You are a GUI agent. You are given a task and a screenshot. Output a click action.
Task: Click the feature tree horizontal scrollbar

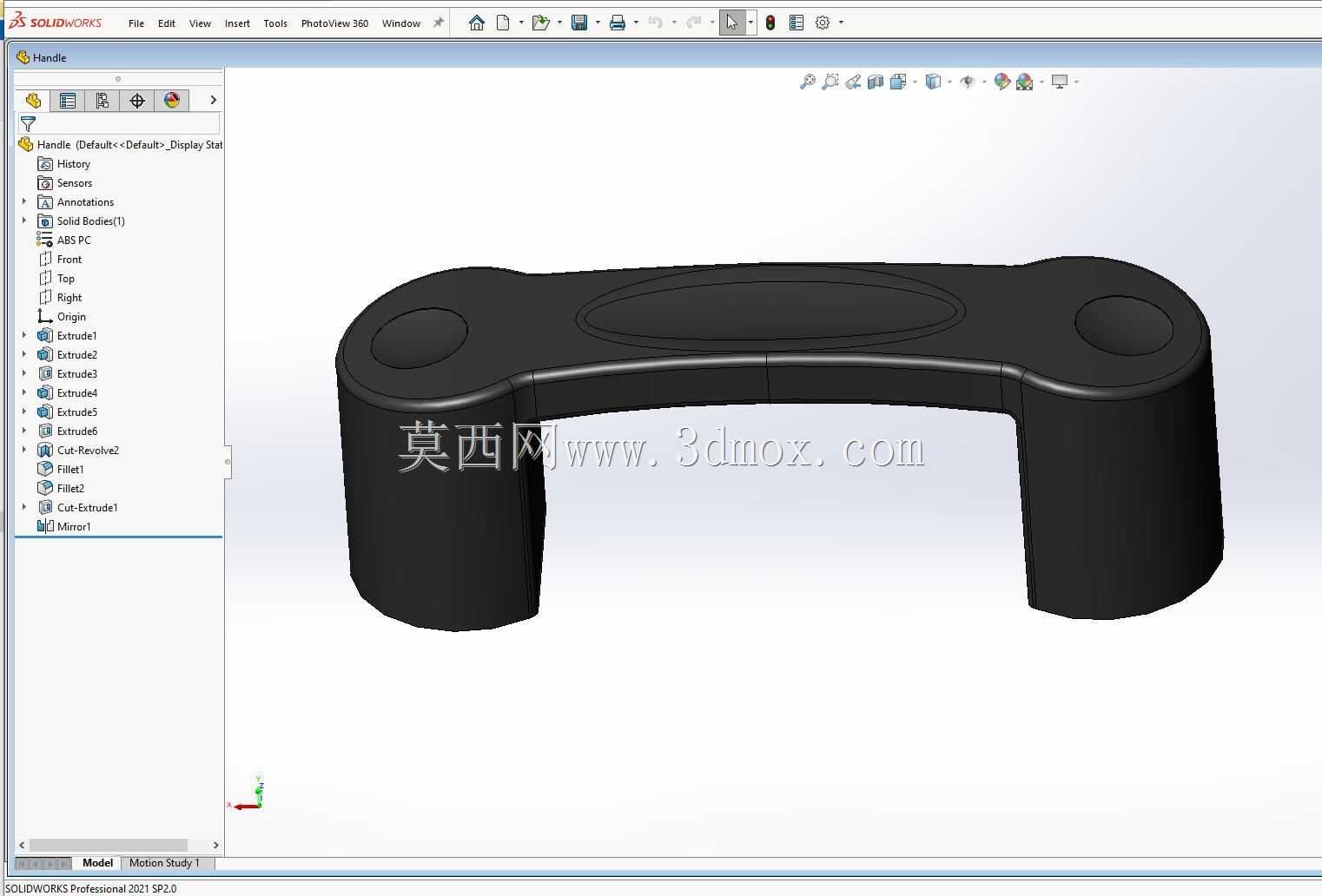coord(109,845)
